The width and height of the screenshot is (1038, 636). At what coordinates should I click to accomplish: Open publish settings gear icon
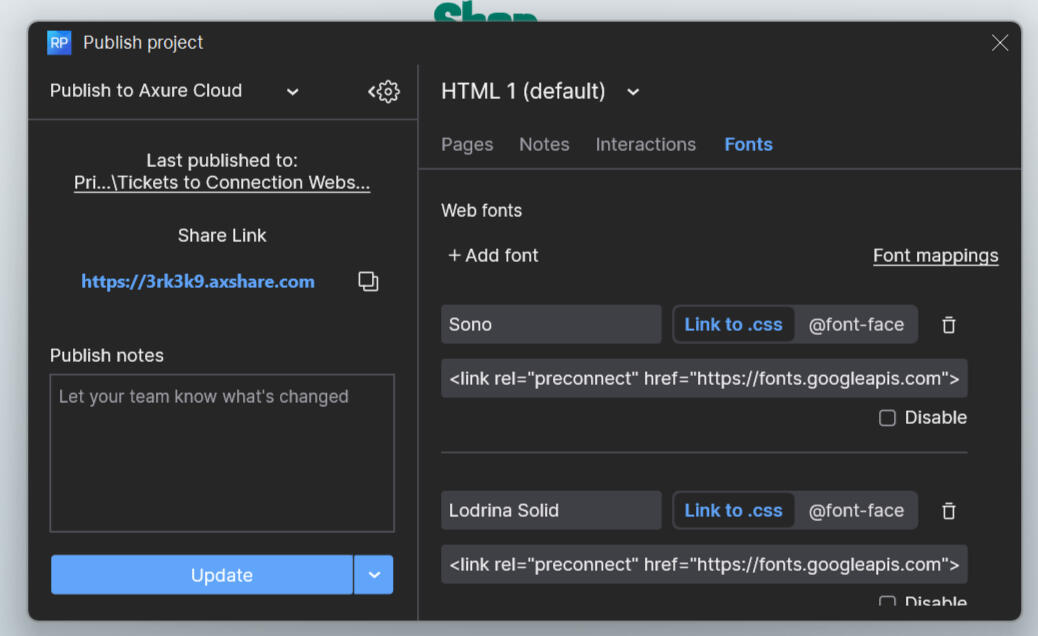point(384,91)
